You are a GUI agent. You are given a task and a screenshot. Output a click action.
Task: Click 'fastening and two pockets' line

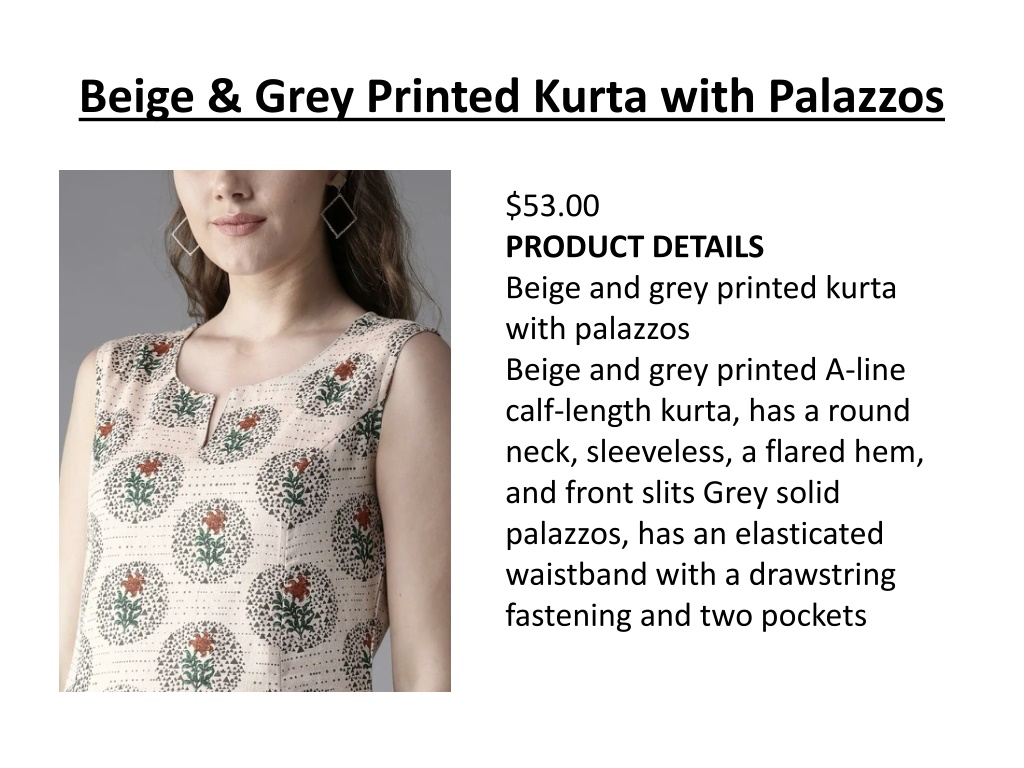pyautogui.click(x=686, y=616)
